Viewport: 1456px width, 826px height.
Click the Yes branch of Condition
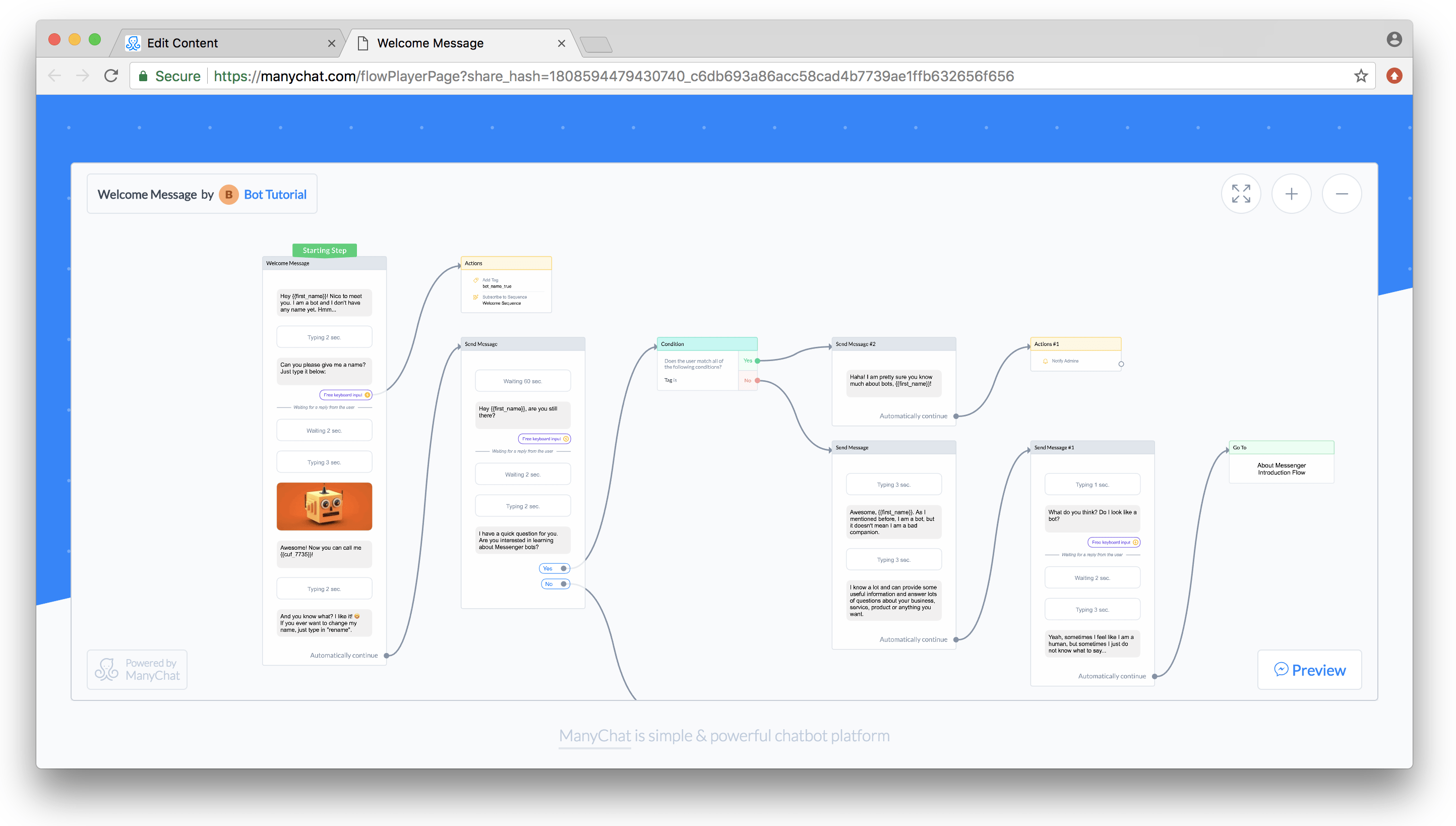point(748,361)
